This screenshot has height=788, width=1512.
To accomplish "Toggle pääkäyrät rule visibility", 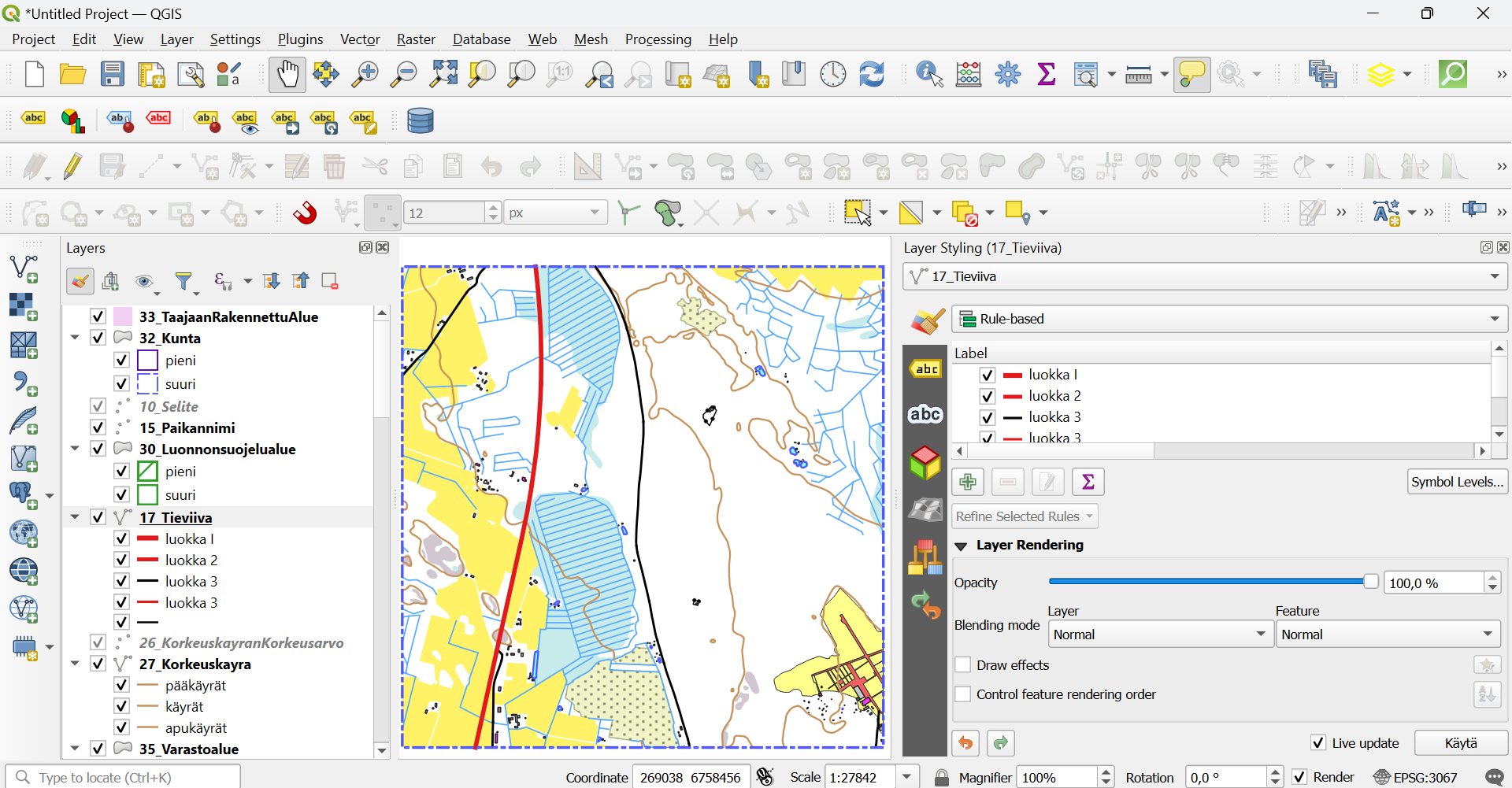I will [121, 685].
